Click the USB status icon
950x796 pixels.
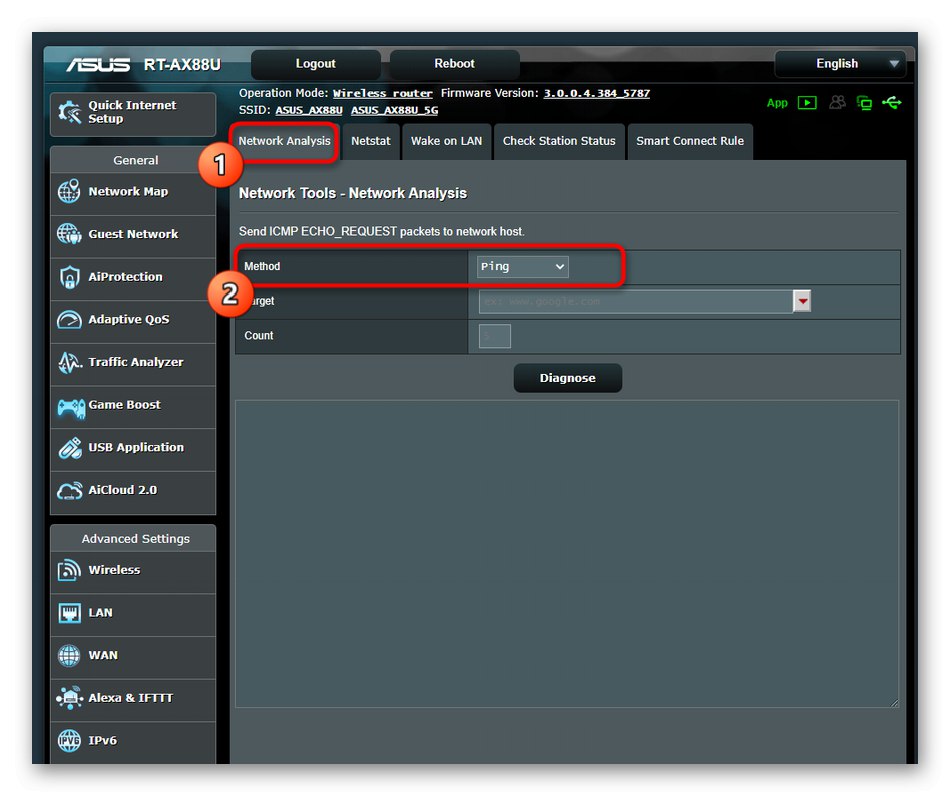tap(892, 102)
